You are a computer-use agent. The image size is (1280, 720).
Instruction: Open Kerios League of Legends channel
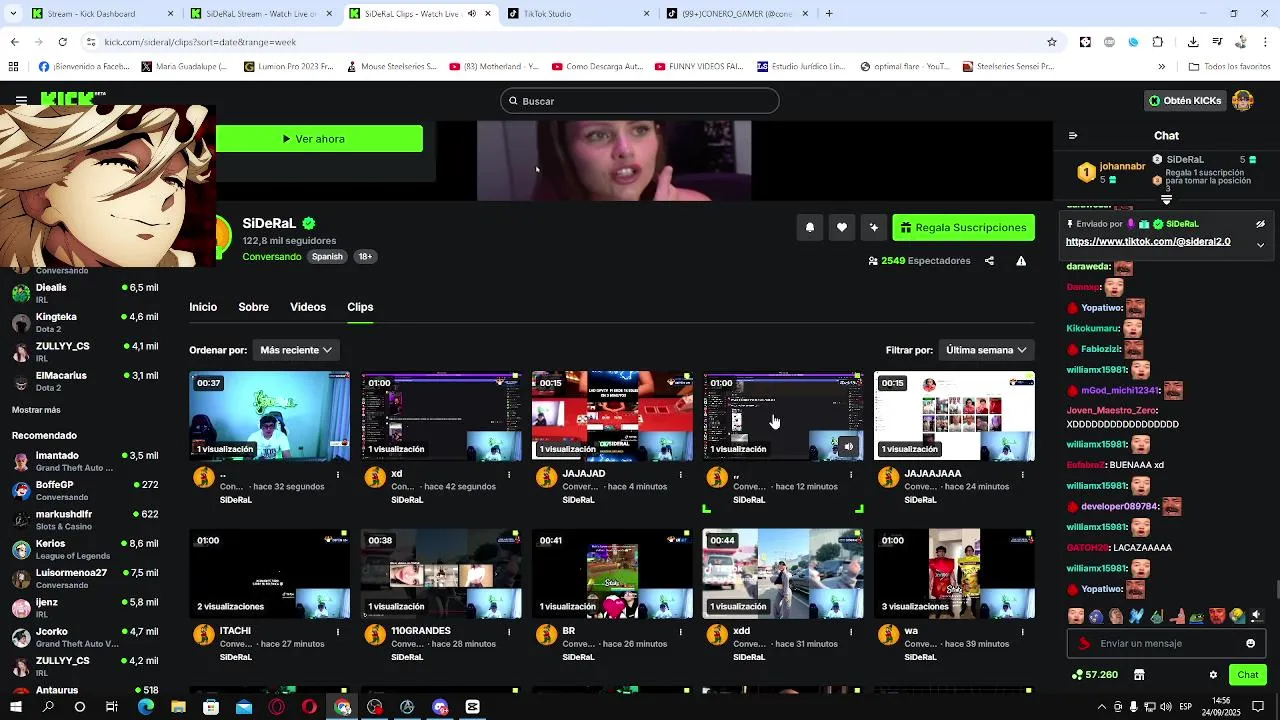click(85, 549)
